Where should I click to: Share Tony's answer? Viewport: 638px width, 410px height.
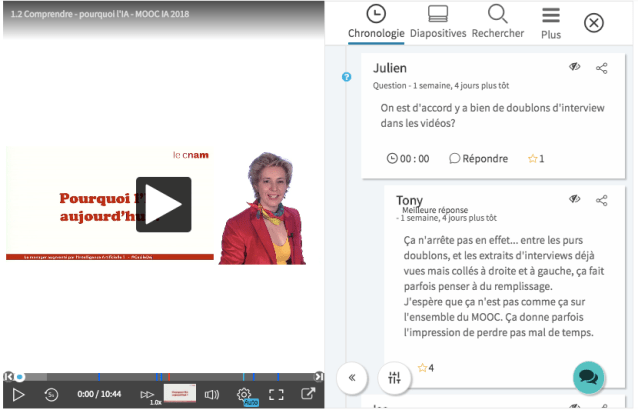[601, 200]
